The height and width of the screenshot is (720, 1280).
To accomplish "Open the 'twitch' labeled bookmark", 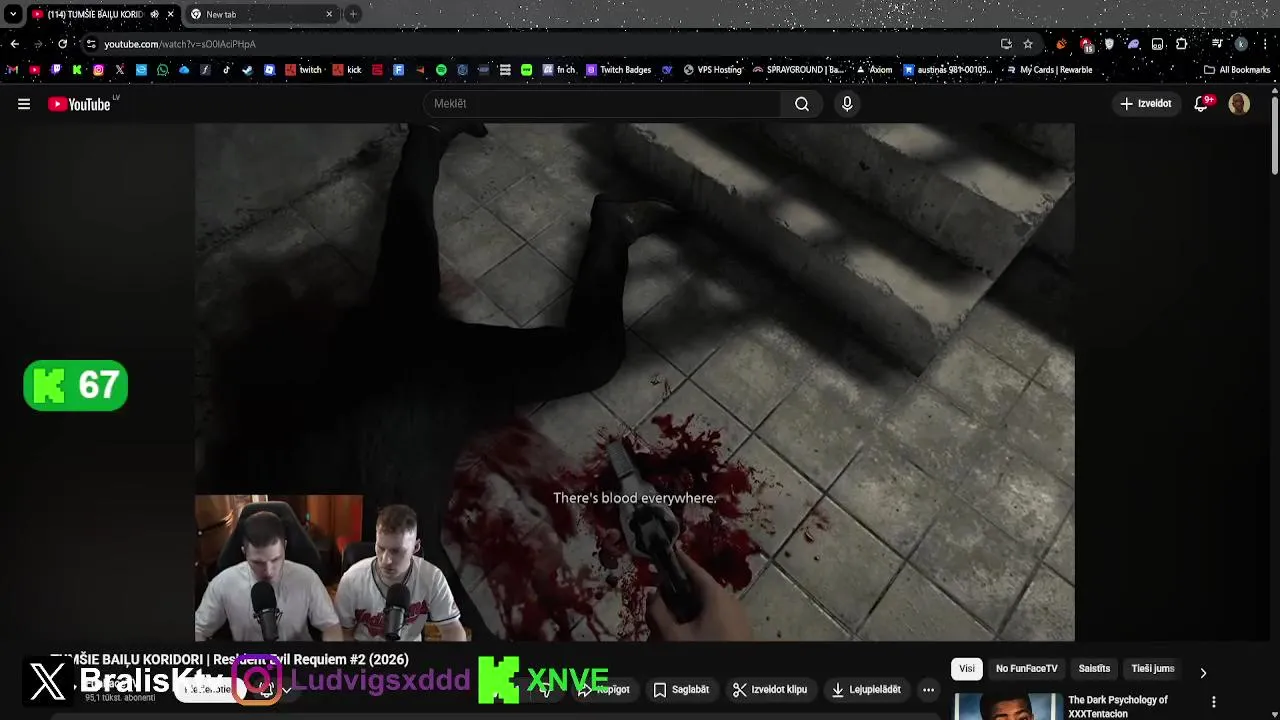I will coord(304,70).
